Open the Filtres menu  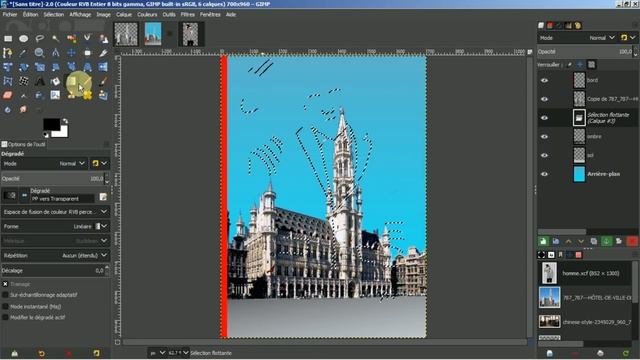pyautogui.click(x=187, y=14)
